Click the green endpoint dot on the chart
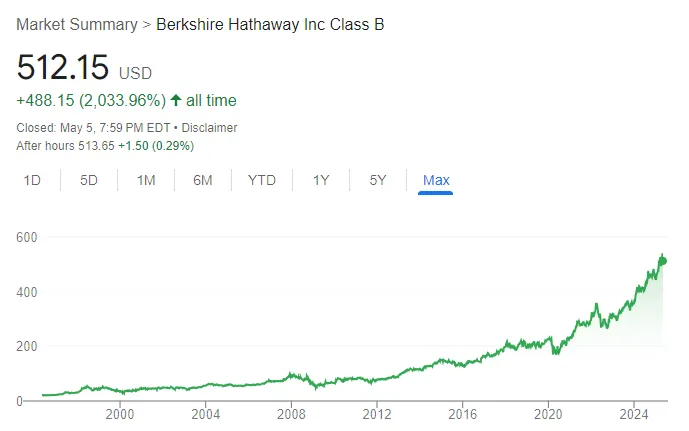The height and width of the screenshot is (431, 689). (662, 262)
